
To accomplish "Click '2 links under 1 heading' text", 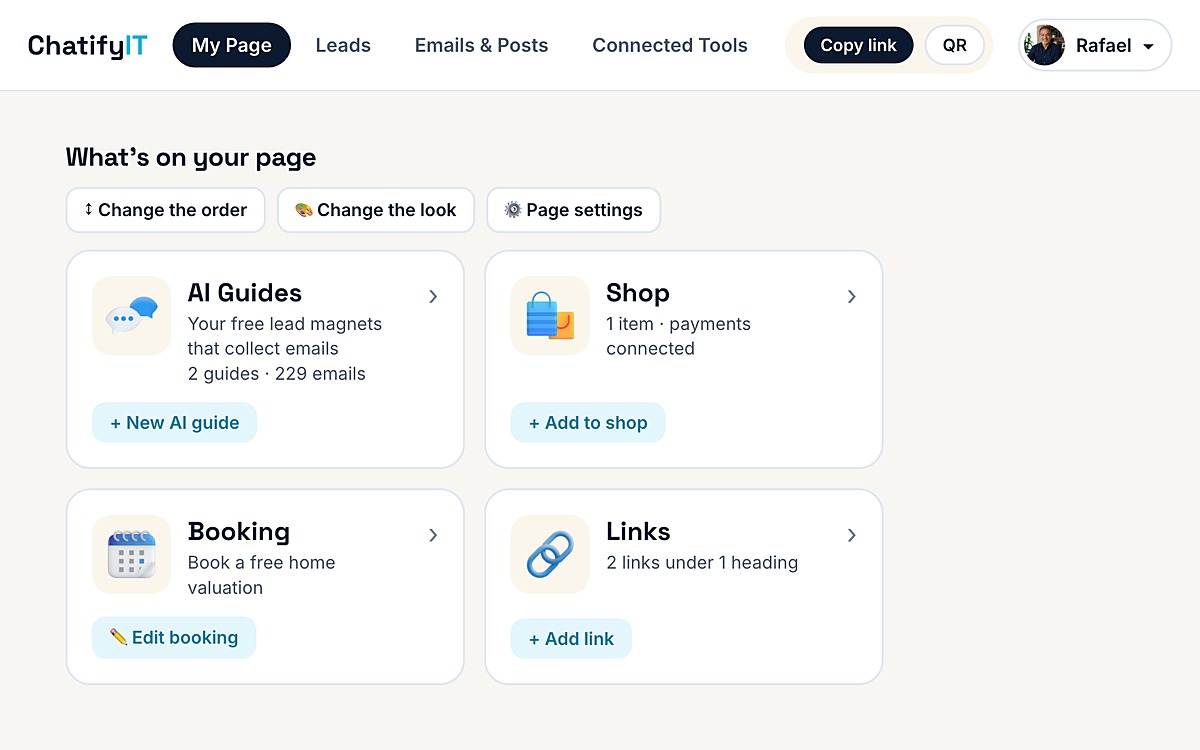I will pyautogui.click(x=702, y=563).
